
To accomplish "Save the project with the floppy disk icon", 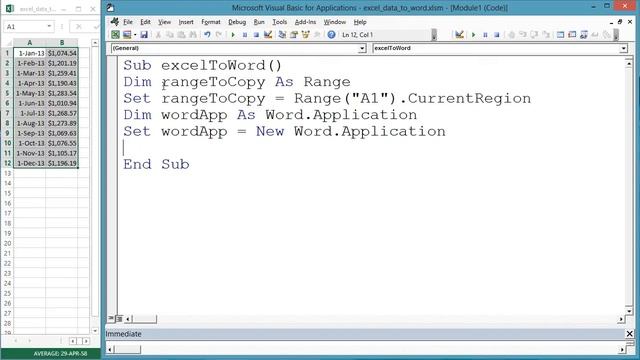I will click(x=144, y=35).
